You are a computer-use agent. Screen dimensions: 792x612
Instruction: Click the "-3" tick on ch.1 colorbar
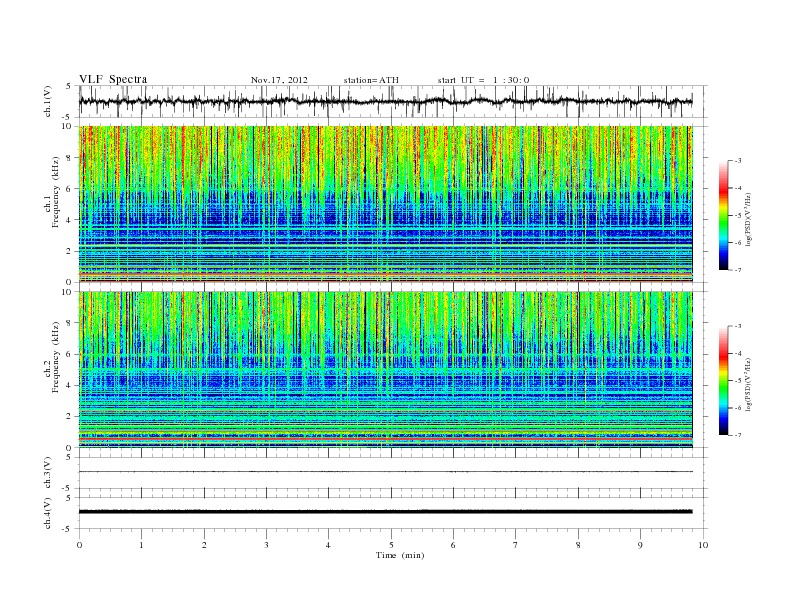pos(738,161)
